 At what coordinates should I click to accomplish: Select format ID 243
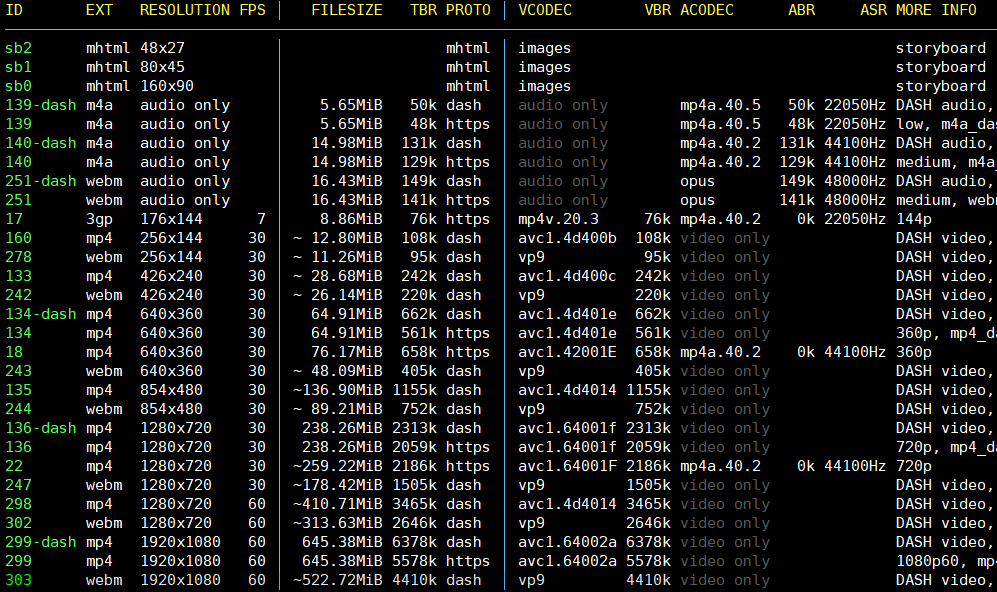(x=18, y=371)
